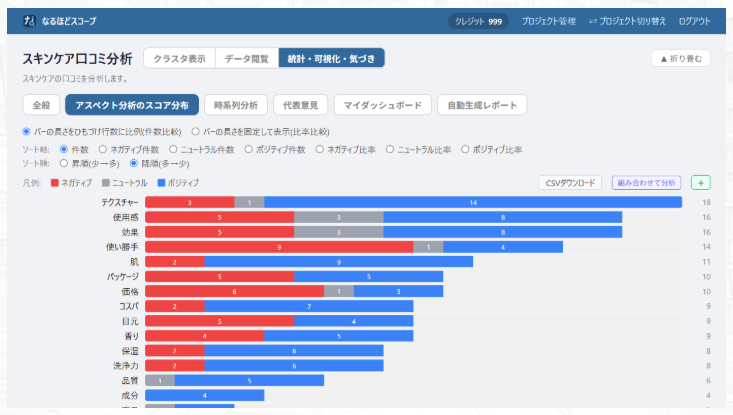Click the 価格 row label
This screenshot has height=415, width=733.
click(130, 292)
